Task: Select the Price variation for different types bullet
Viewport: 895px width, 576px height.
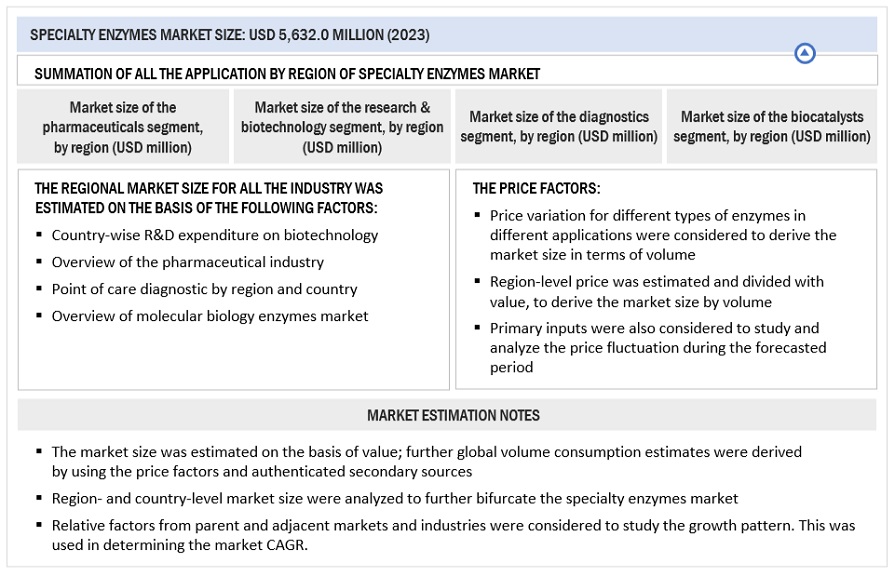Action: pos(662,235)
